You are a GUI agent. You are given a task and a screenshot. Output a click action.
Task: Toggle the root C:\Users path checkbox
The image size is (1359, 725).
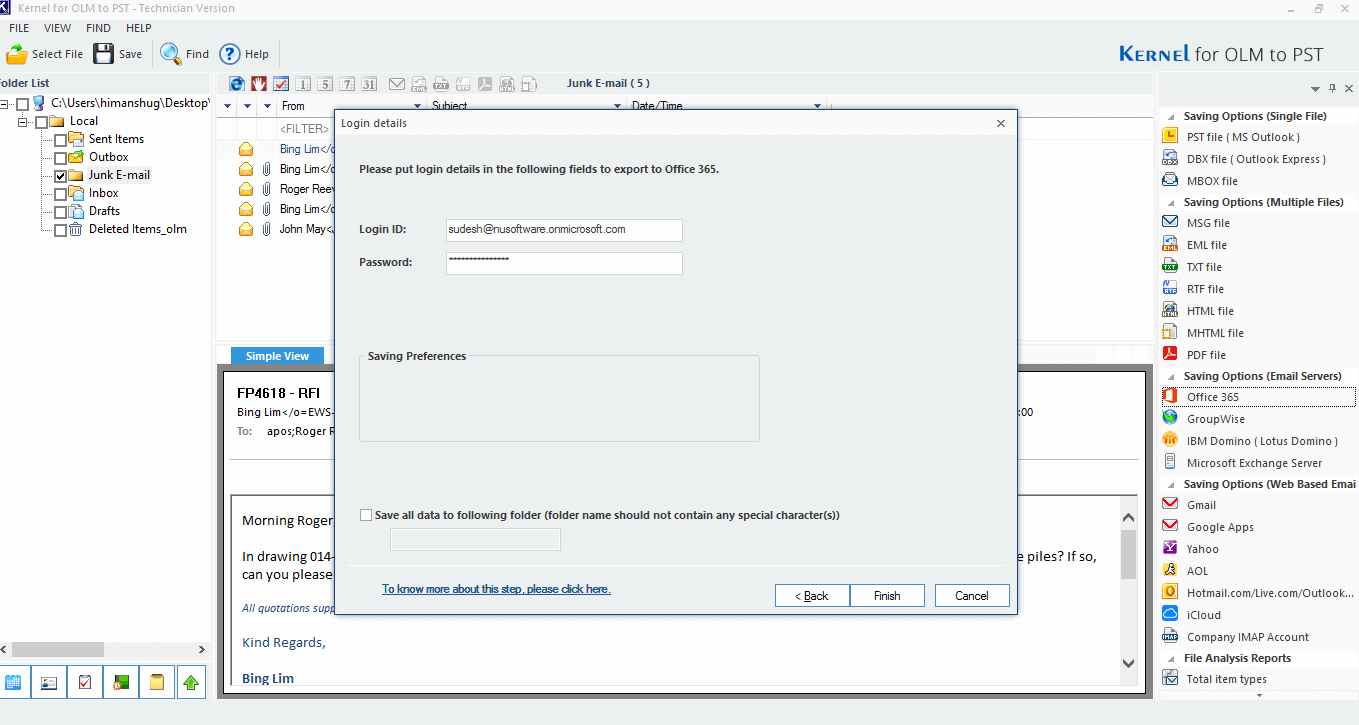pos(23,104)
